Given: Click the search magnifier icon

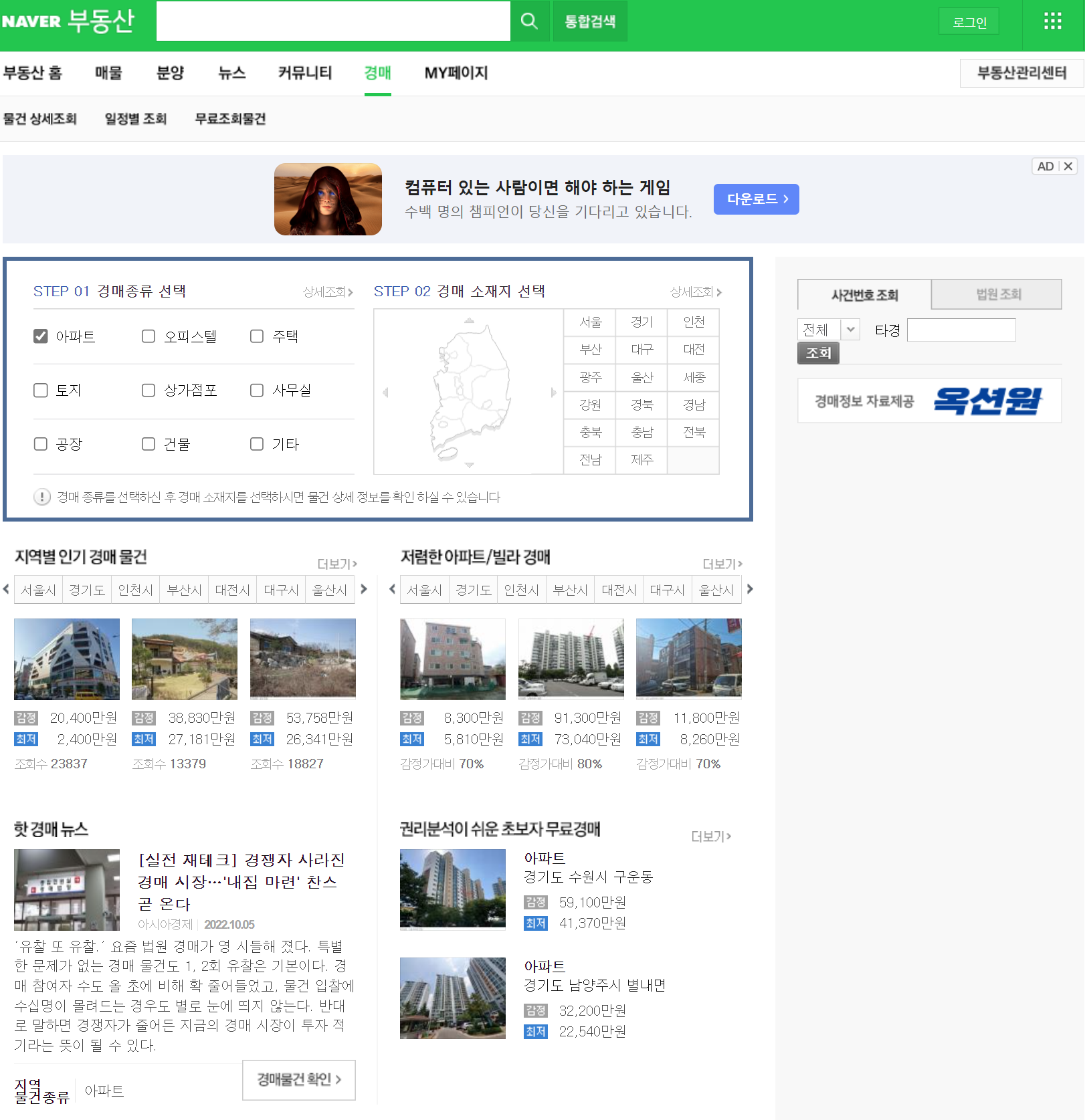Looking at the screenshot, I should [x=529, y=21].
